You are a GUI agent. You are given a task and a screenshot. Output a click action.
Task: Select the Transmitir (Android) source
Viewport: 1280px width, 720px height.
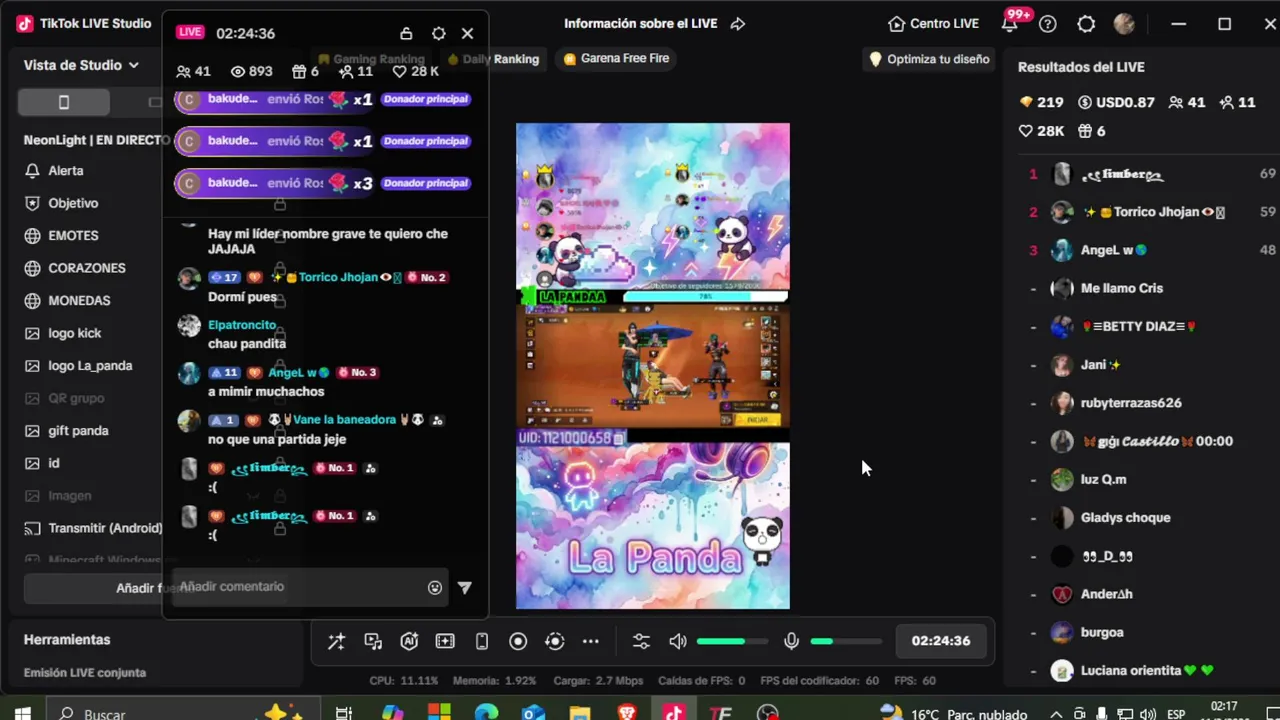[x=92, y=528]
